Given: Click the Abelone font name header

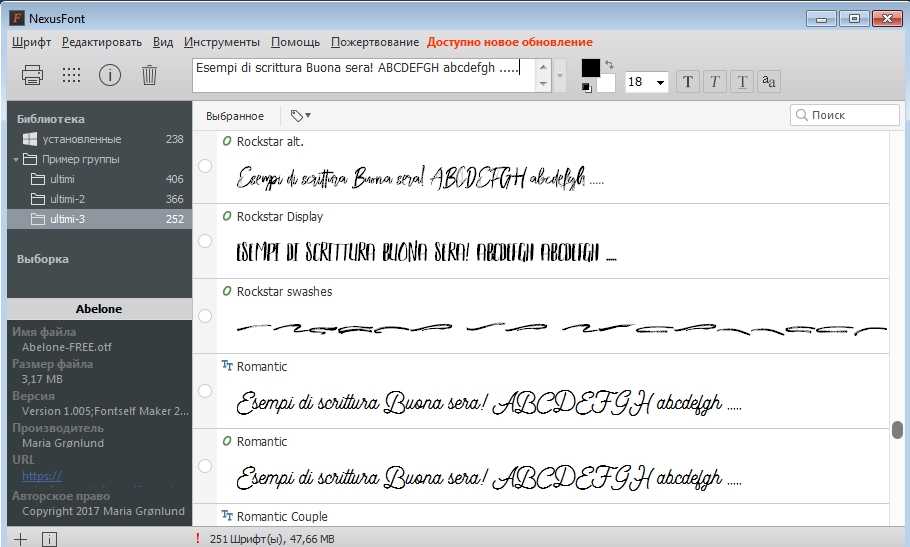Looking at the screenshot, I should click(99, 309).
